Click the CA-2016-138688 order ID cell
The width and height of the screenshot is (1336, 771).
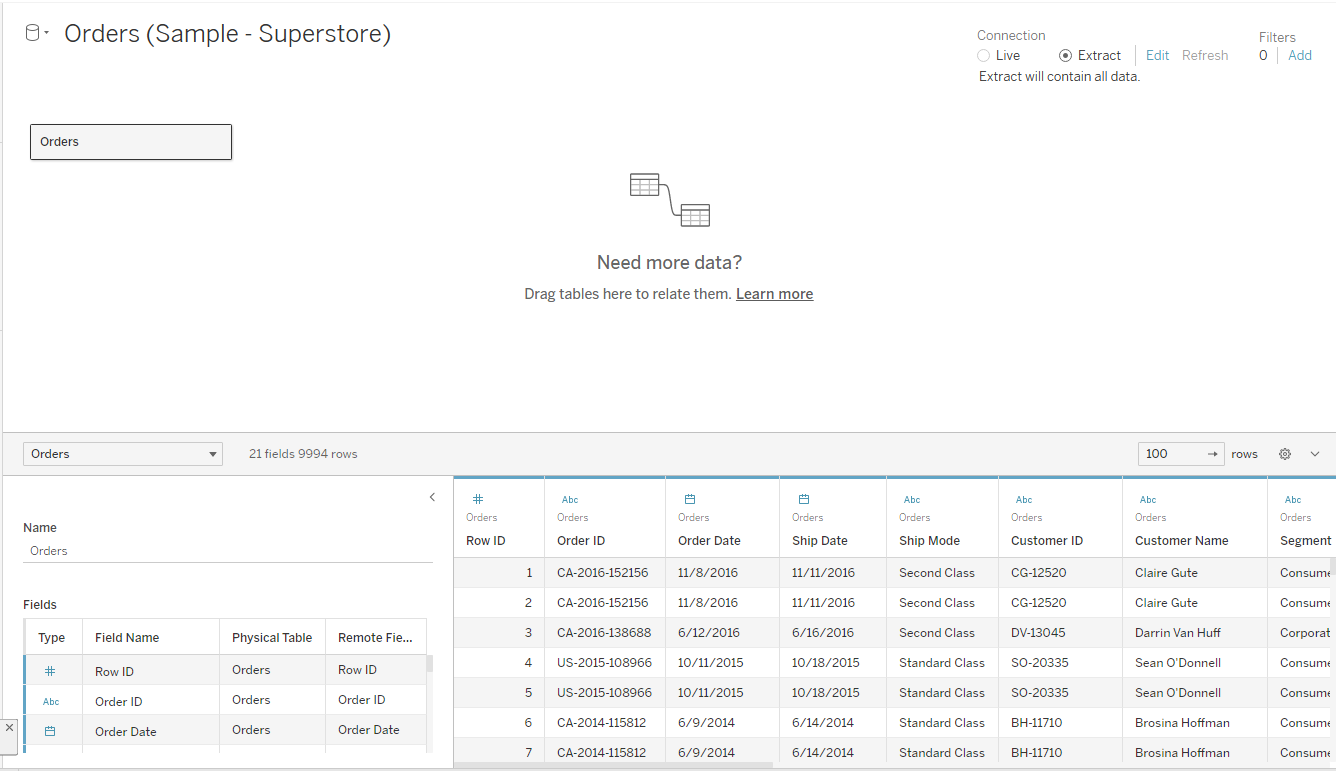coord(603,633)
